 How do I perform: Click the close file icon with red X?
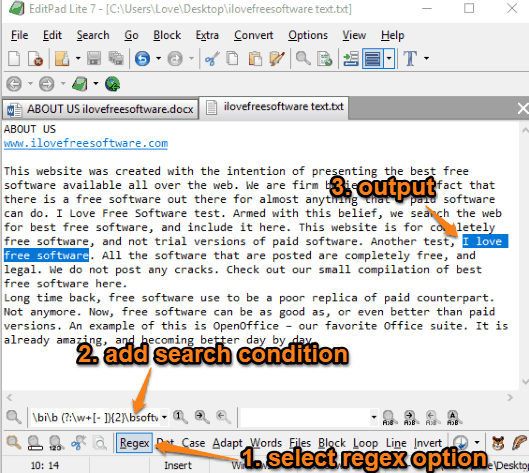(35, 58)
